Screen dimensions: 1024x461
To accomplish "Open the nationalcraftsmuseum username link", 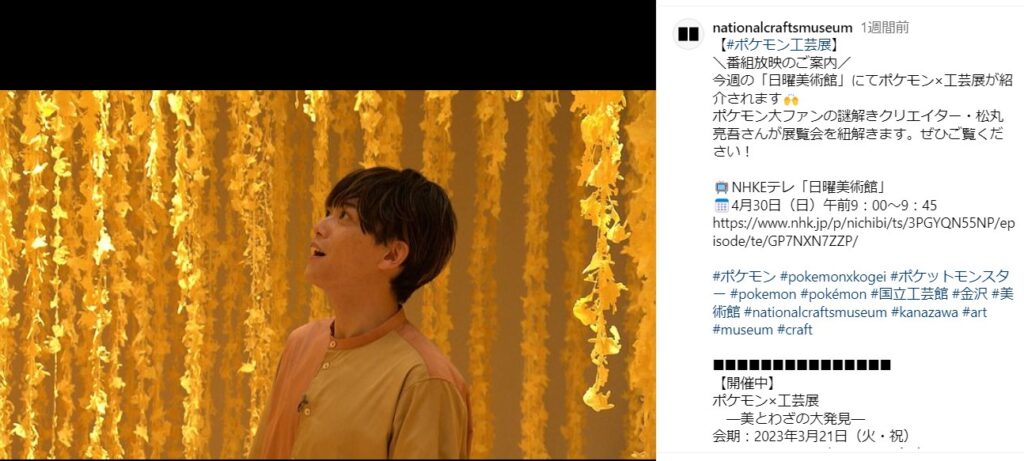I will coord(782,27).
